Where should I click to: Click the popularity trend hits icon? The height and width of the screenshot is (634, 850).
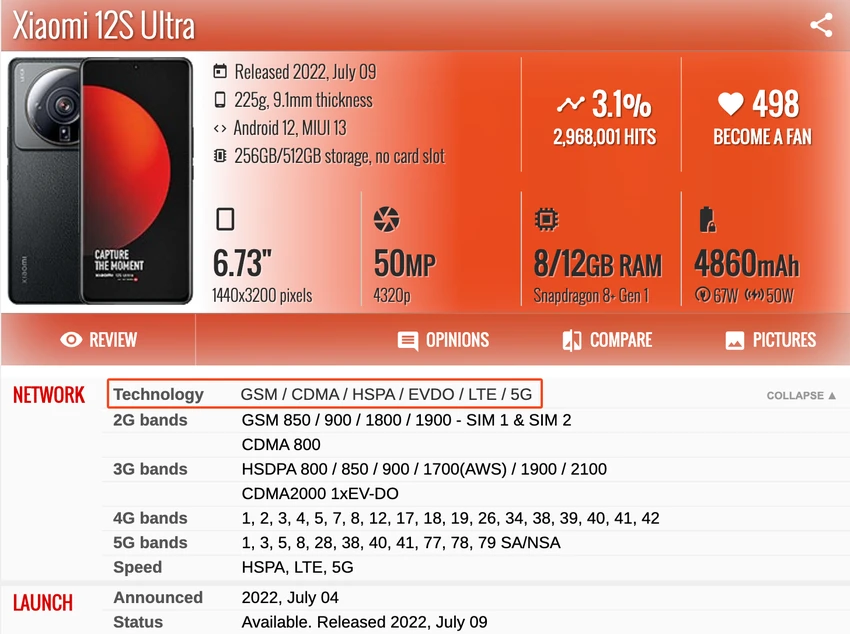570,103
